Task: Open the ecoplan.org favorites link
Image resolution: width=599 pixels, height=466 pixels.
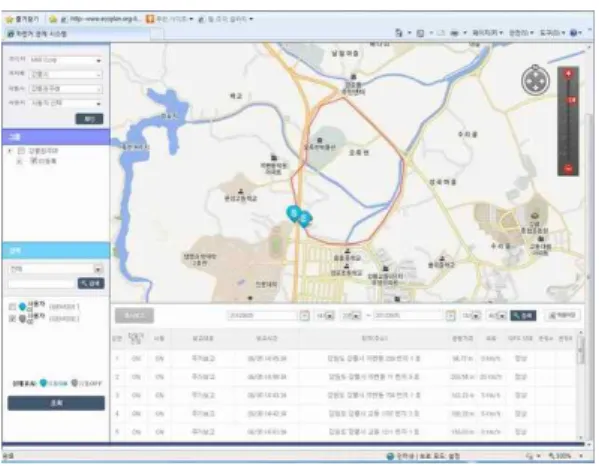Action: click(x=101, y=19)
